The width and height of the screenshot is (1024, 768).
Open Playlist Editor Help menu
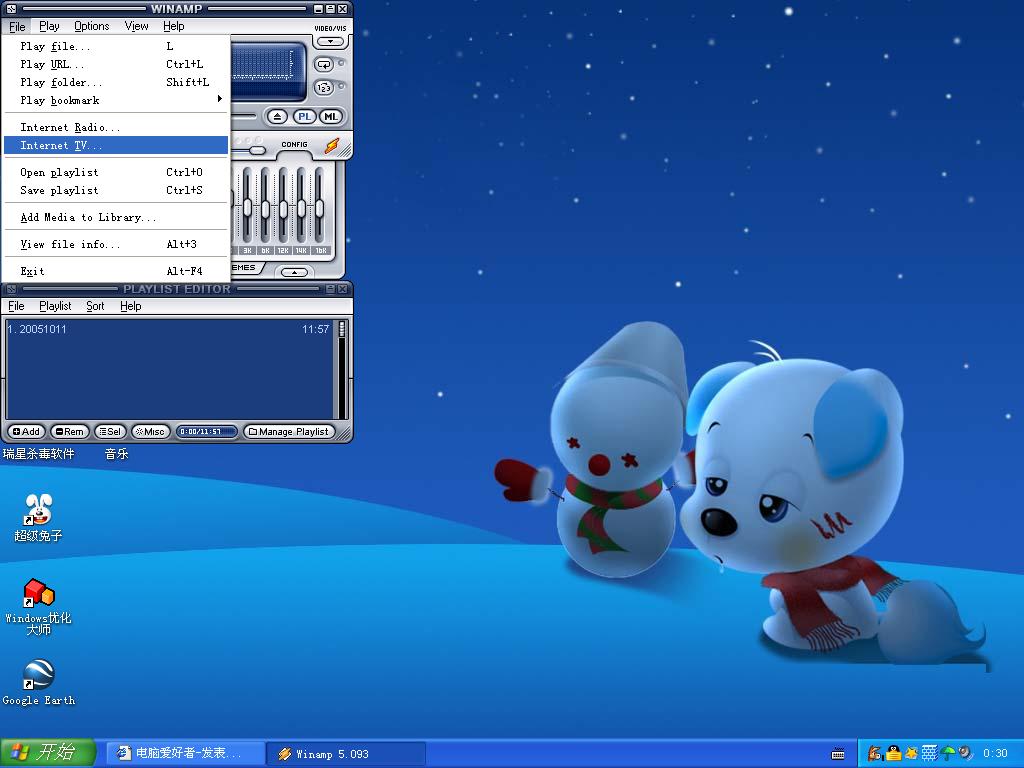131,306
